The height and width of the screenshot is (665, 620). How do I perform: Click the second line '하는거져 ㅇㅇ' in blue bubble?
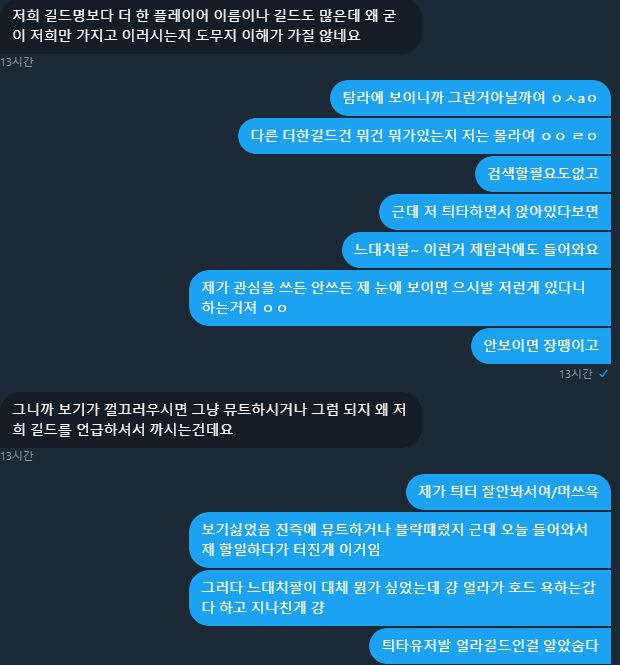pyautogui.click(x=244, y=308)
